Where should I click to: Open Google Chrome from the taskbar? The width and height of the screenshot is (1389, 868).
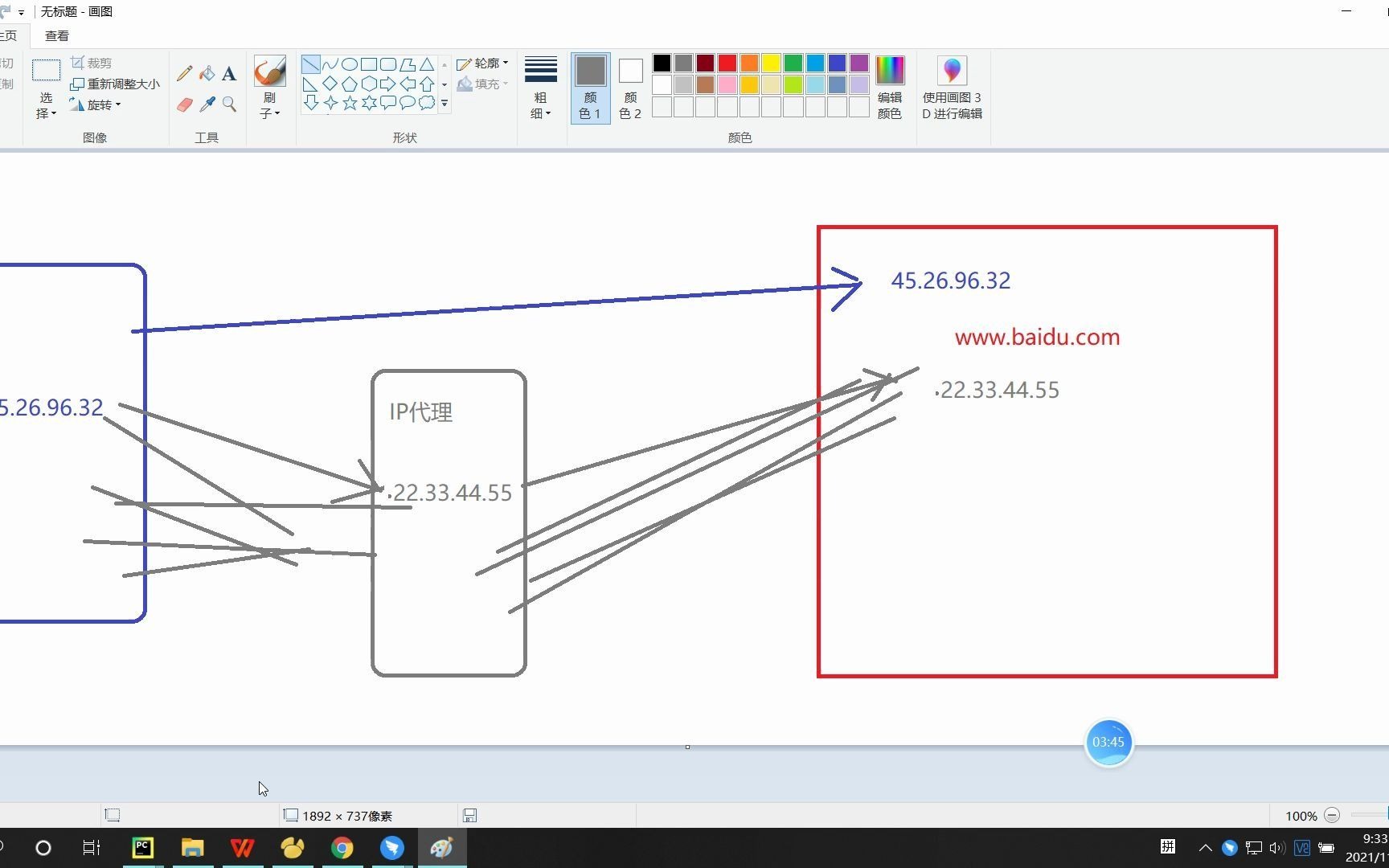(x=342, y=847)
